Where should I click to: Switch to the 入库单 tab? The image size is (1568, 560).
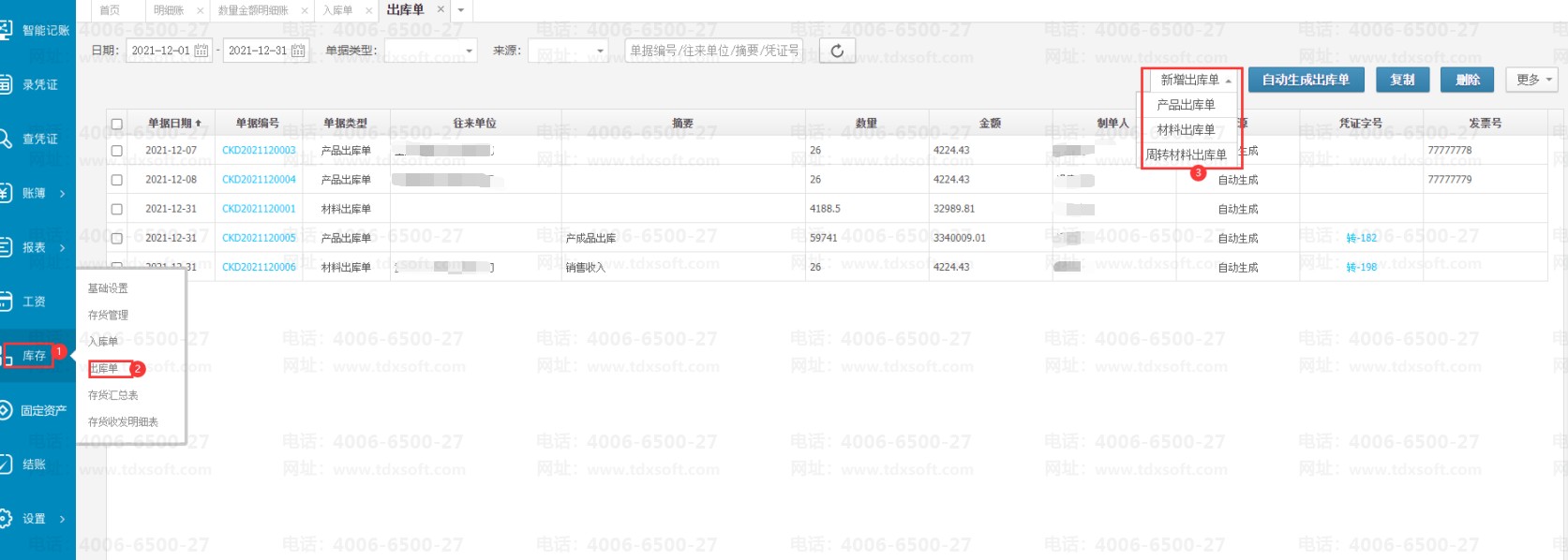[337, 10]
